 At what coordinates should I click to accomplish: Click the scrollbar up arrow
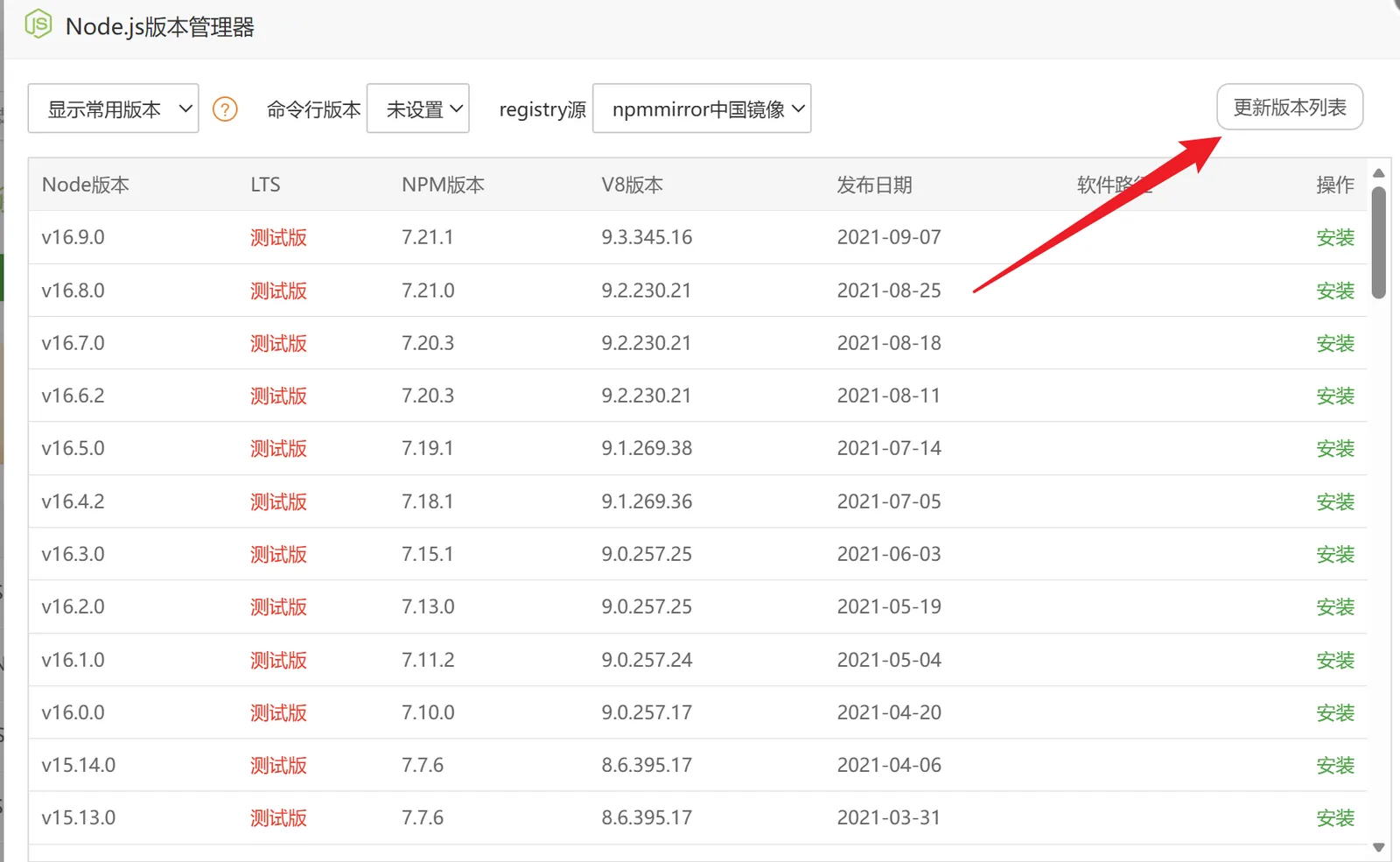point(1379,173)
